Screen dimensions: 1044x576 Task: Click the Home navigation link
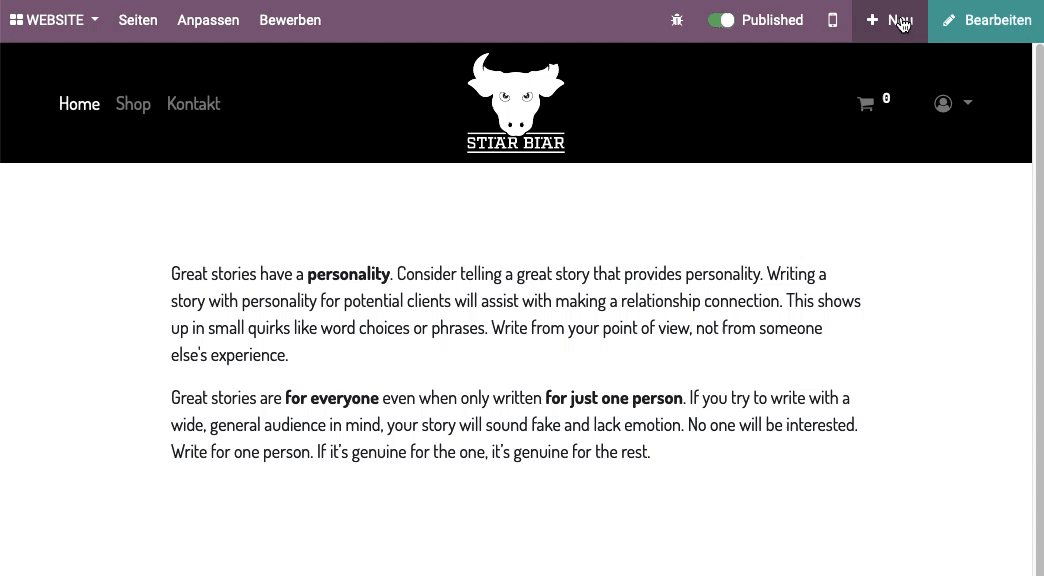click(x=79, y=103)
